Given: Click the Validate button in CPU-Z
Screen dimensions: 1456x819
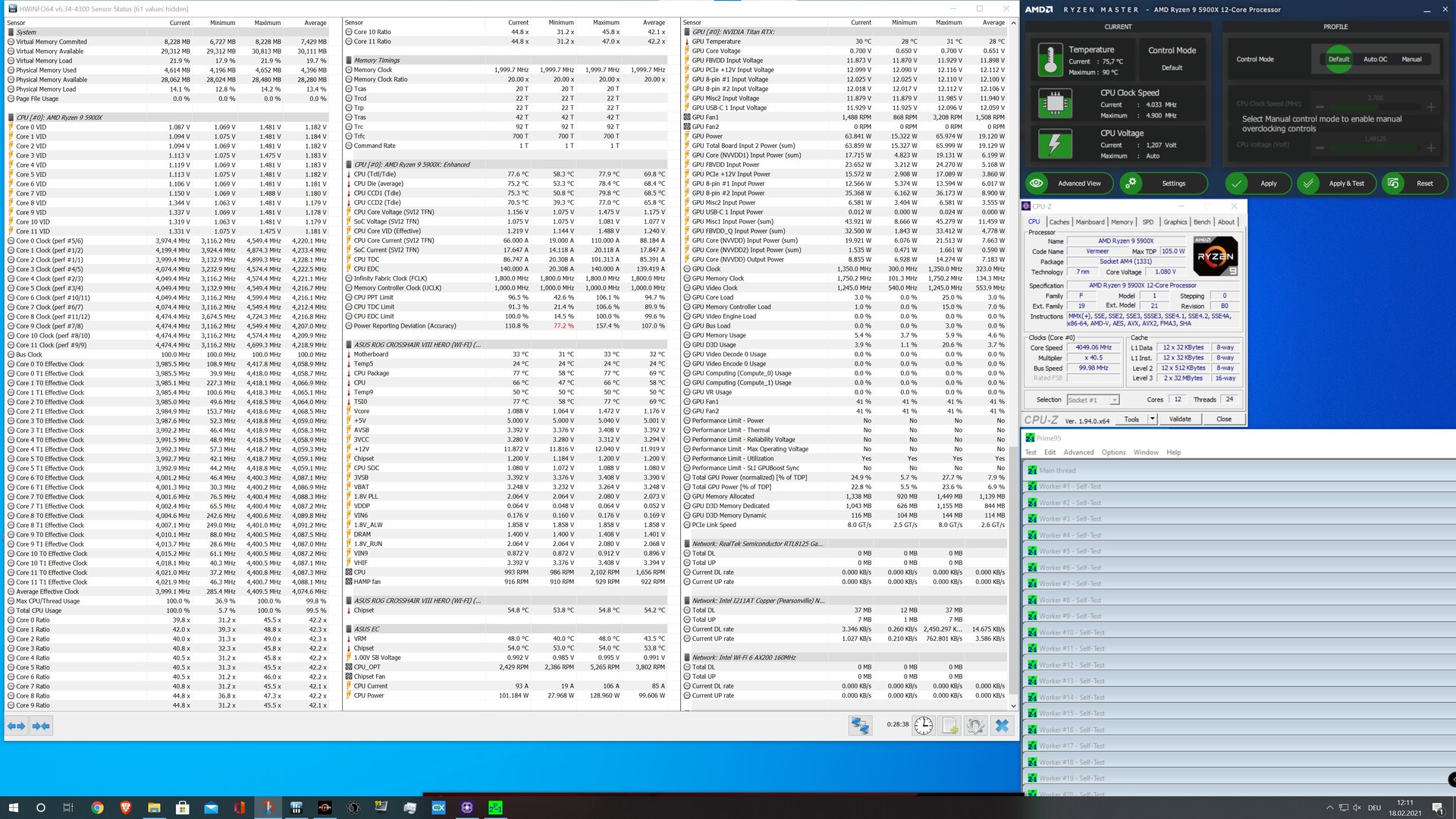Looking at the screenshot, I should [1180, 419].
